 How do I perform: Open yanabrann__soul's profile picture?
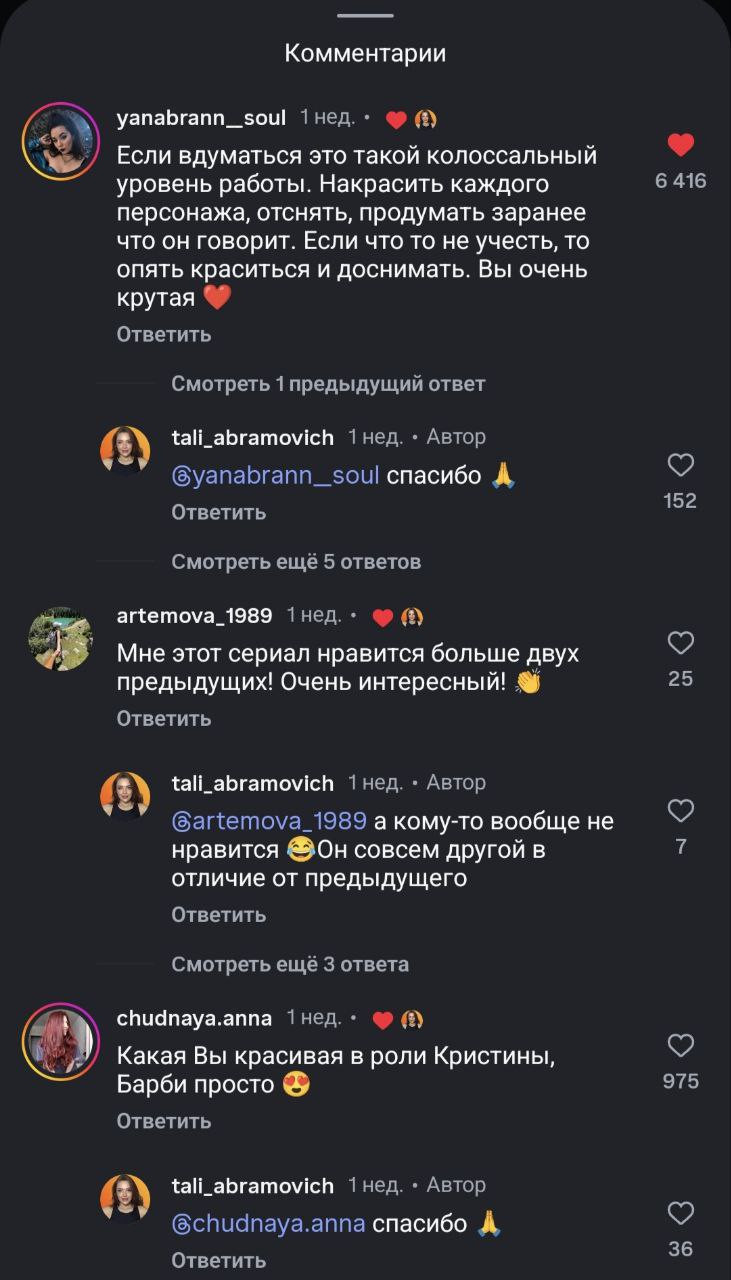coord(60,140)
